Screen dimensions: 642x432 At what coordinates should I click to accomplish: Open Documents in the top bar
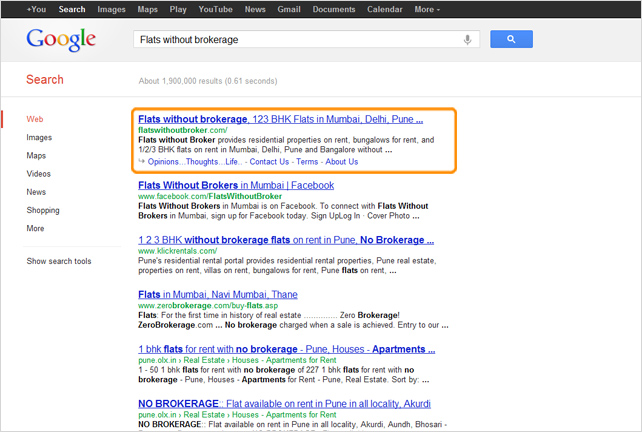click(334, 9)
